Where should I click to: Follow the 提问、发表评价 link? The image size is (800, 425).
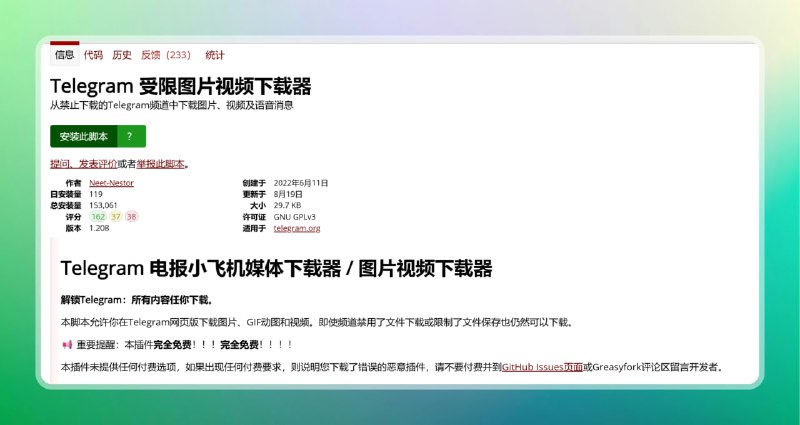(84, 164)
